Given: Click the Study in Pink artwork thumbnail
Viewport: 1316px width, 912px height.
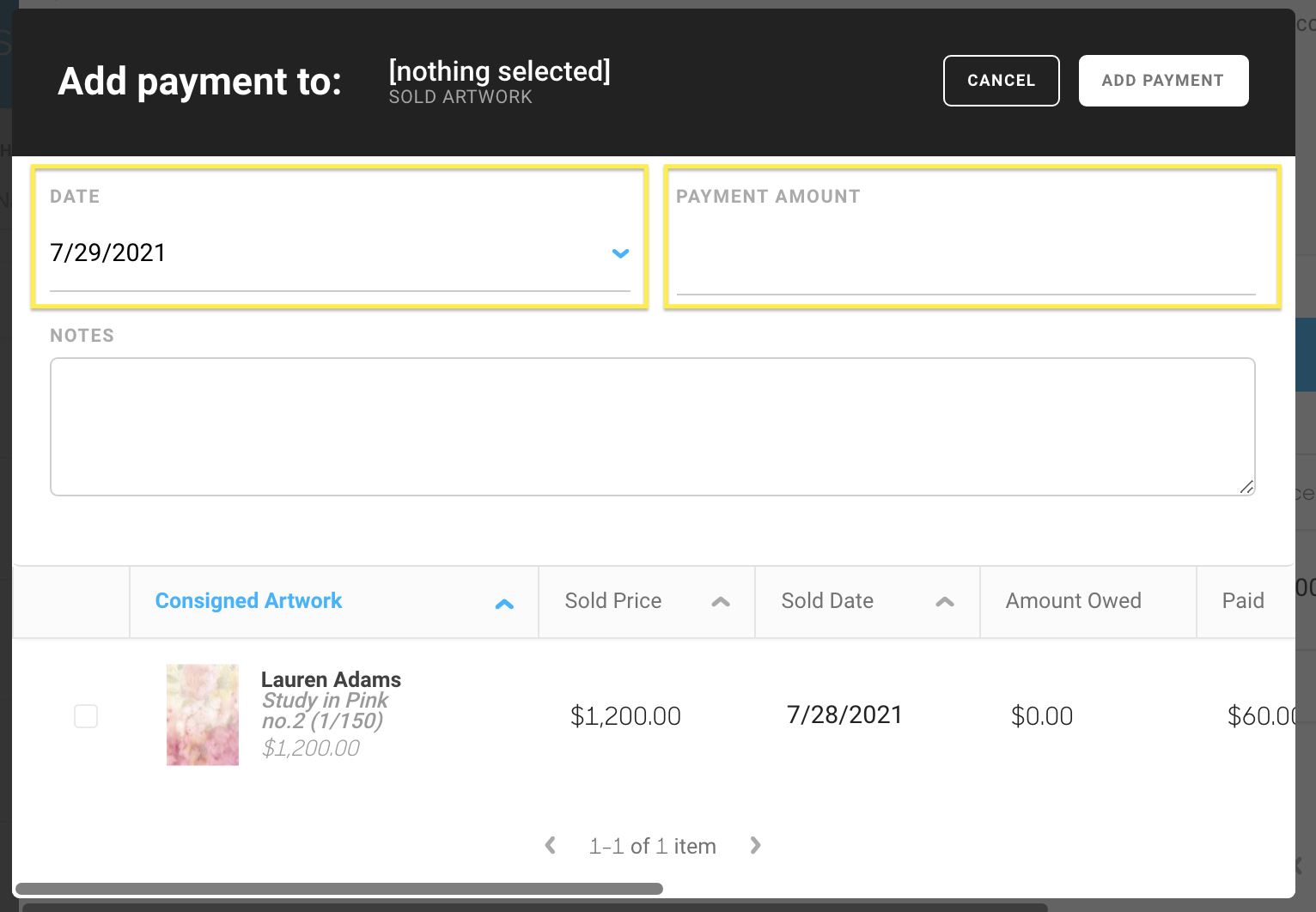Looking at the screenshot, I should [x=203, y=714].
